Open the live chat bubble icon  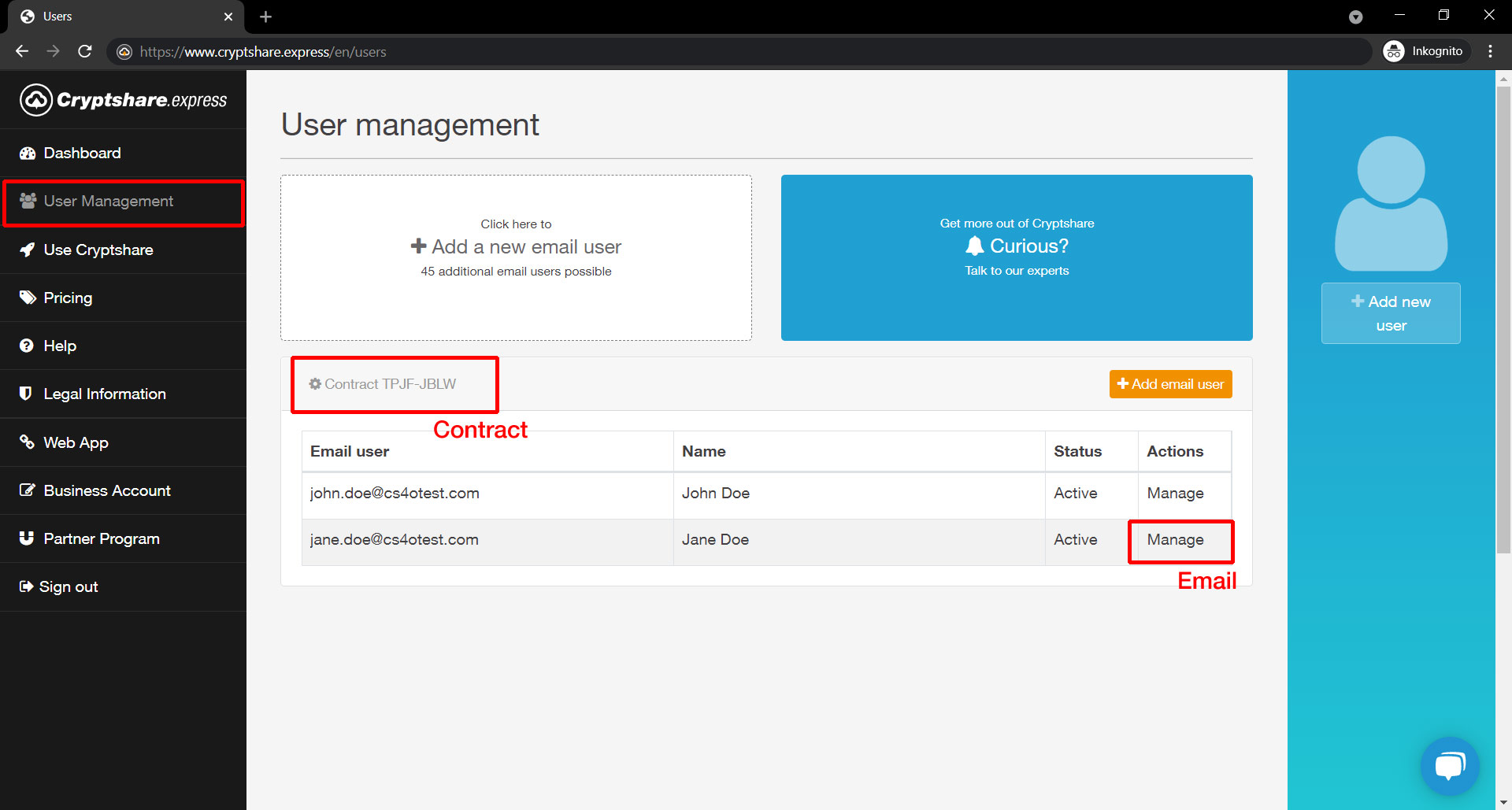pyautogui.click(x=1450, y=765)
